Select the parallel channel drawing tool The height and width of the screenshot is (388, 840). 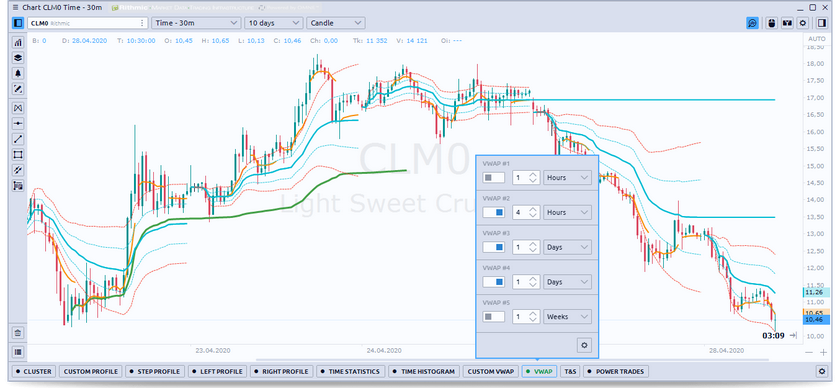click(x=18, y=170)
